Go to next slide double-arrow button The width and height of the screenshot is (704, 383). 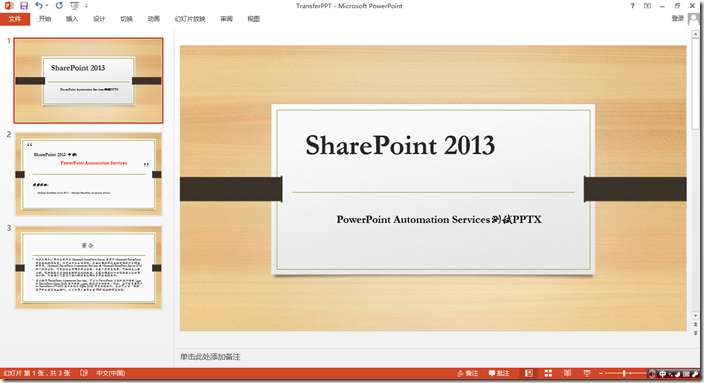click(695, 333)
